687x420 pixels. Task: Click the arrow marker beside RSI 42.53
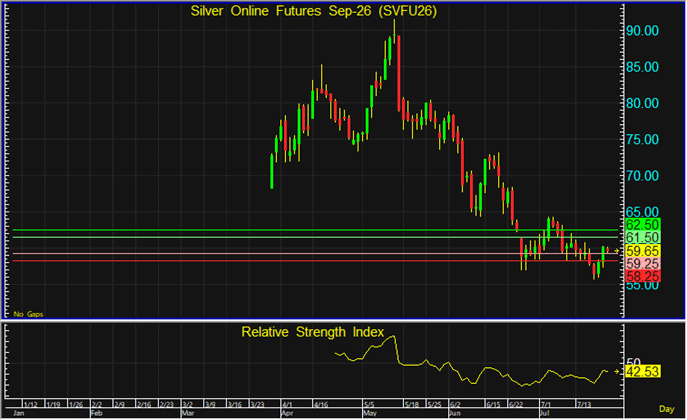(x=616, y=372)
